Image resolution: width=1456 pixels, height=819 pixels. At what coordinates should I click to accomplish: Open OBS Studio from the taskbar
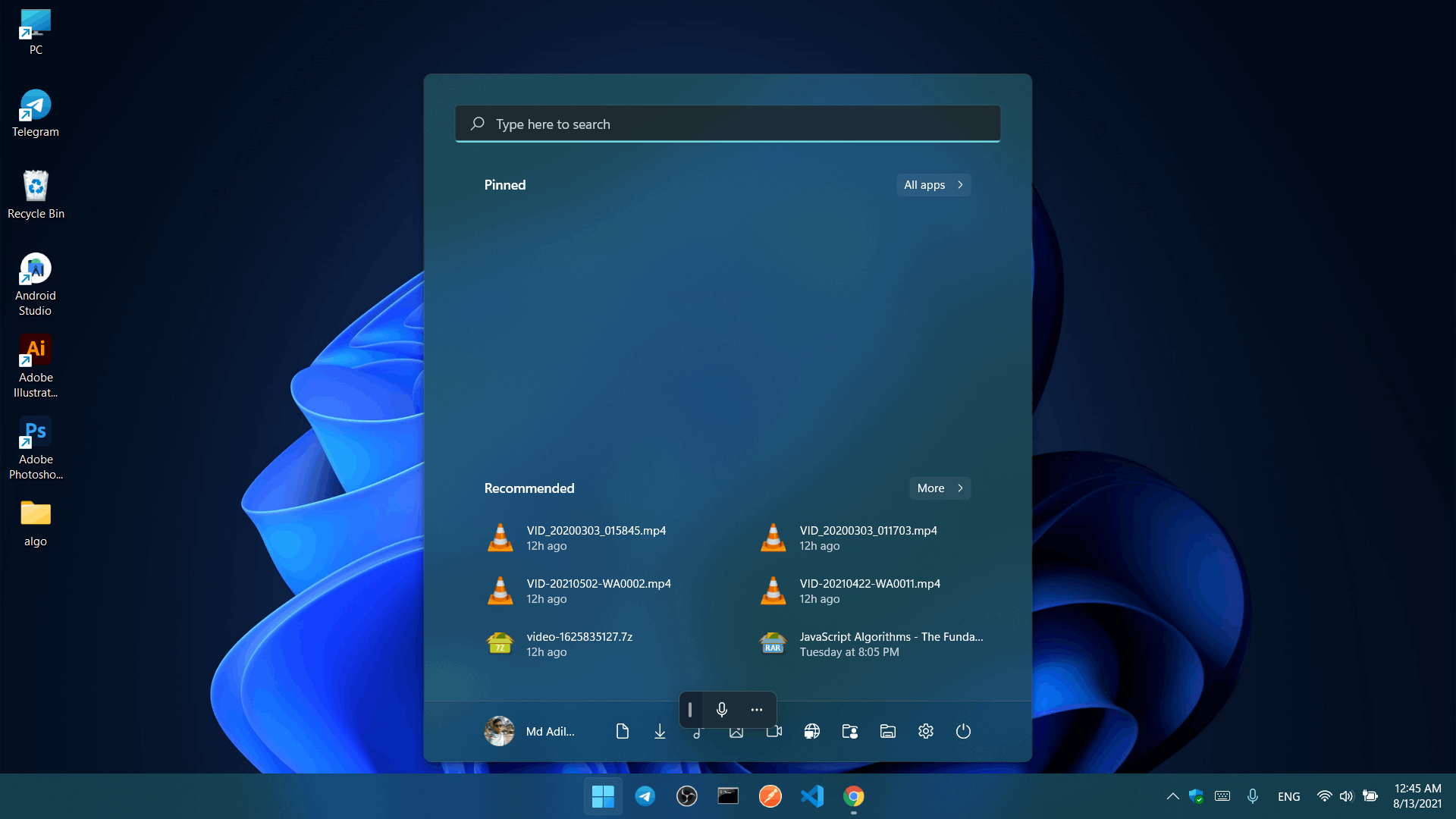(687, 796)
